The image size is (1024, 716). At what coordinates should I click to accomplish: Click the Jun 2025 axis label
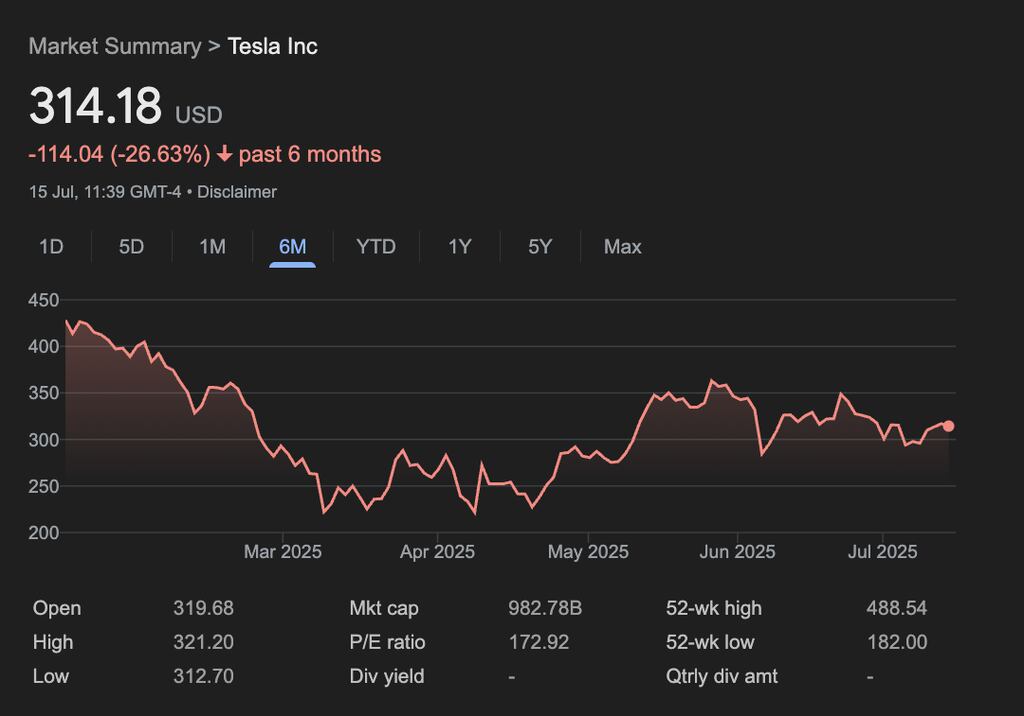[737, 552]
